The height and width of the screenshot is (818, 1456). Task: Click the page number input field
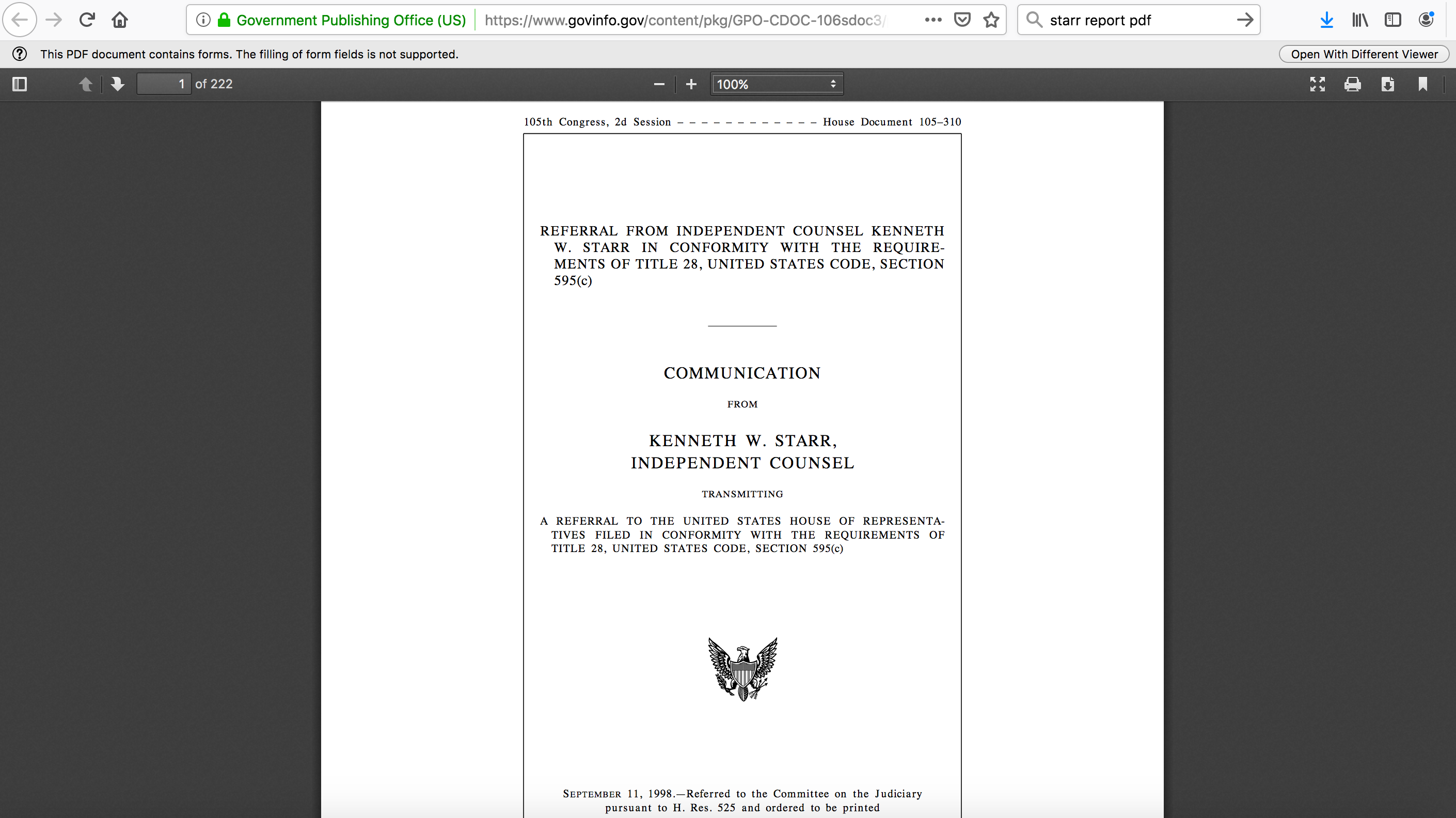(163, 84)
